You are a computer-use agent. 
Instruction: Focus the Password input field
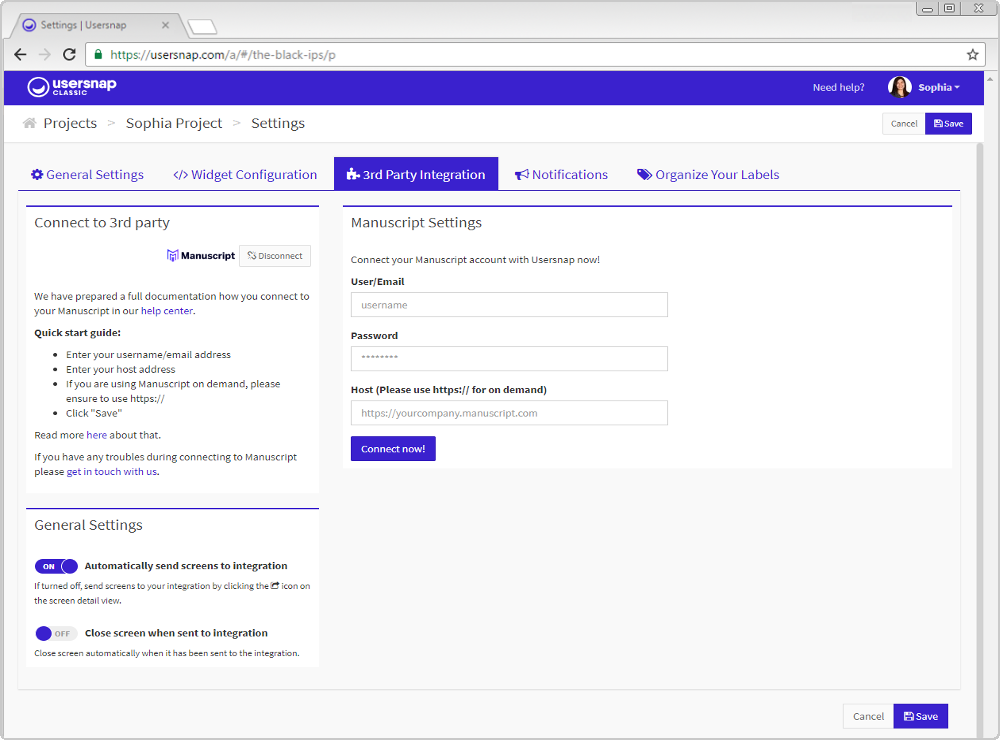coord(509,359)
